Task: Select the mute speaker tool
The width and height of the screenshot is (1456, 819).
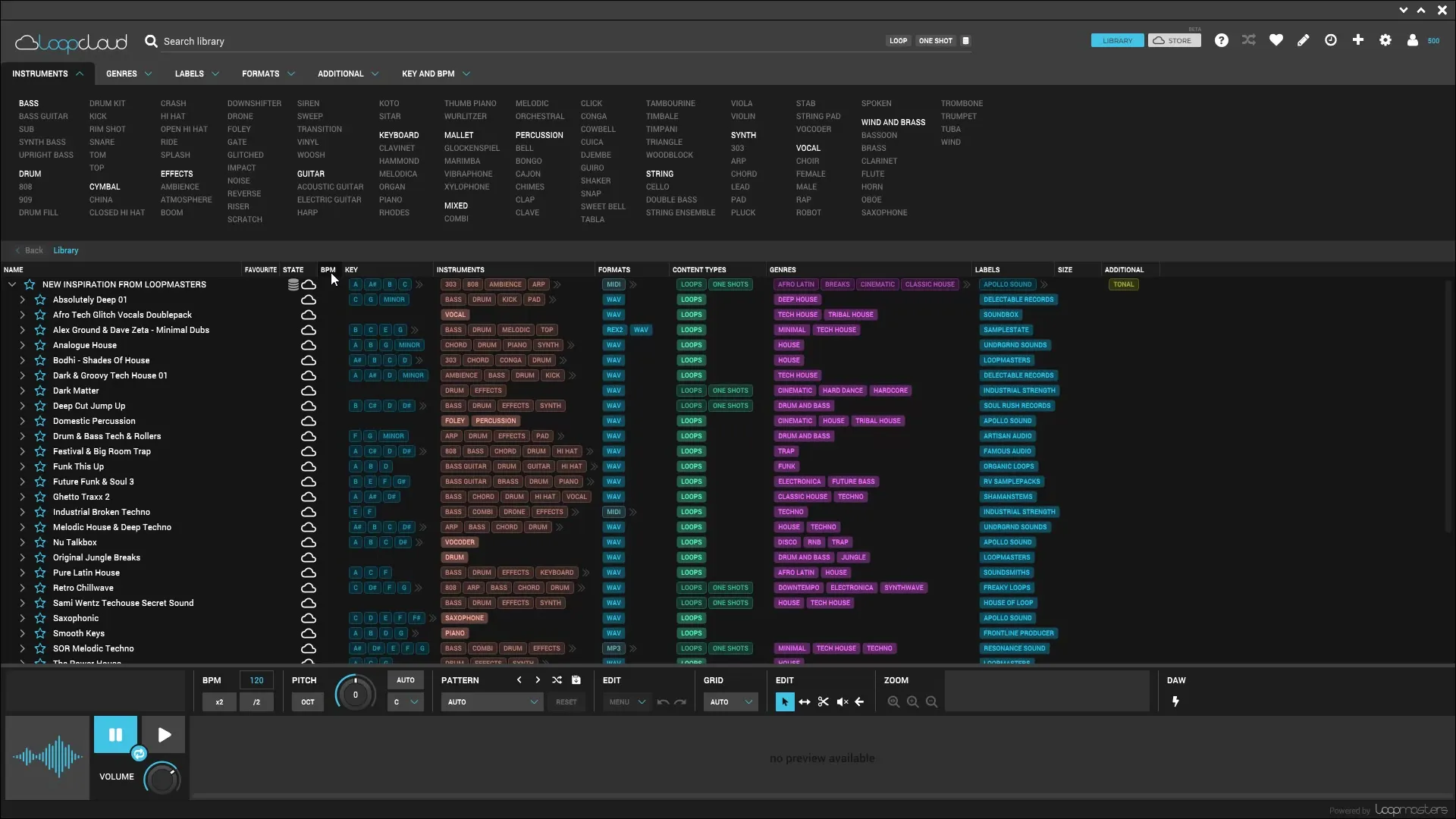Action: point(842,702)
